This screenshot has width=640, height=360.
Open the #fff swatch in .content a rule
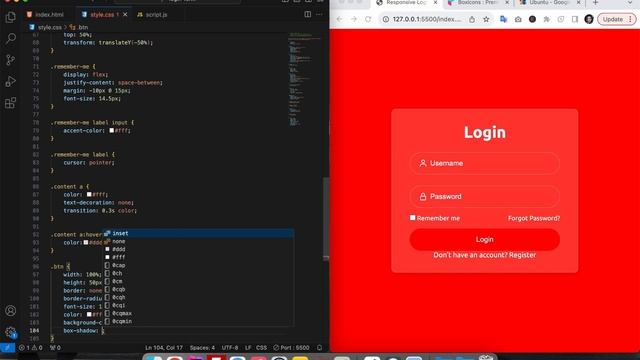[89, 195]
